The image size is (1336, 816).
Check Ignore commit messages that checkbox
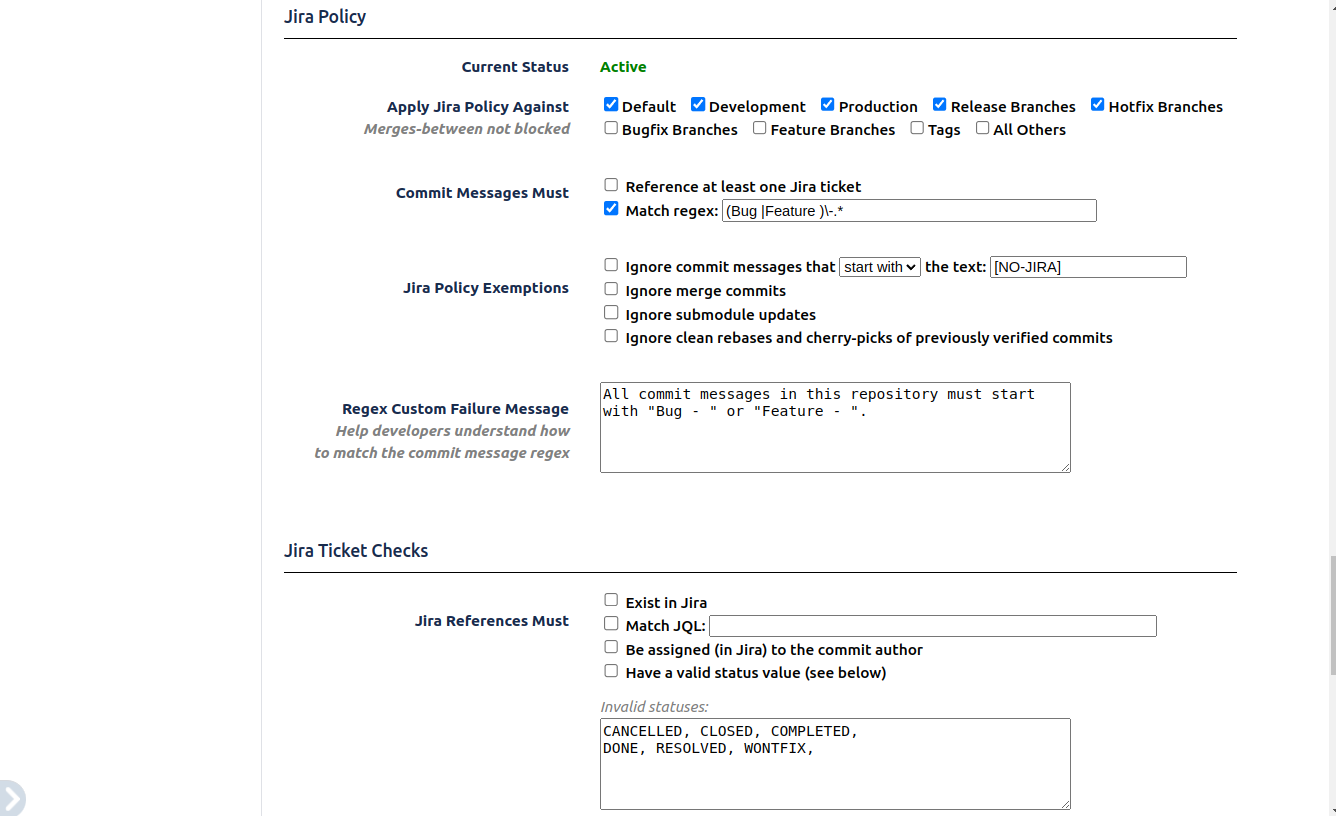[x=611, y=265]
